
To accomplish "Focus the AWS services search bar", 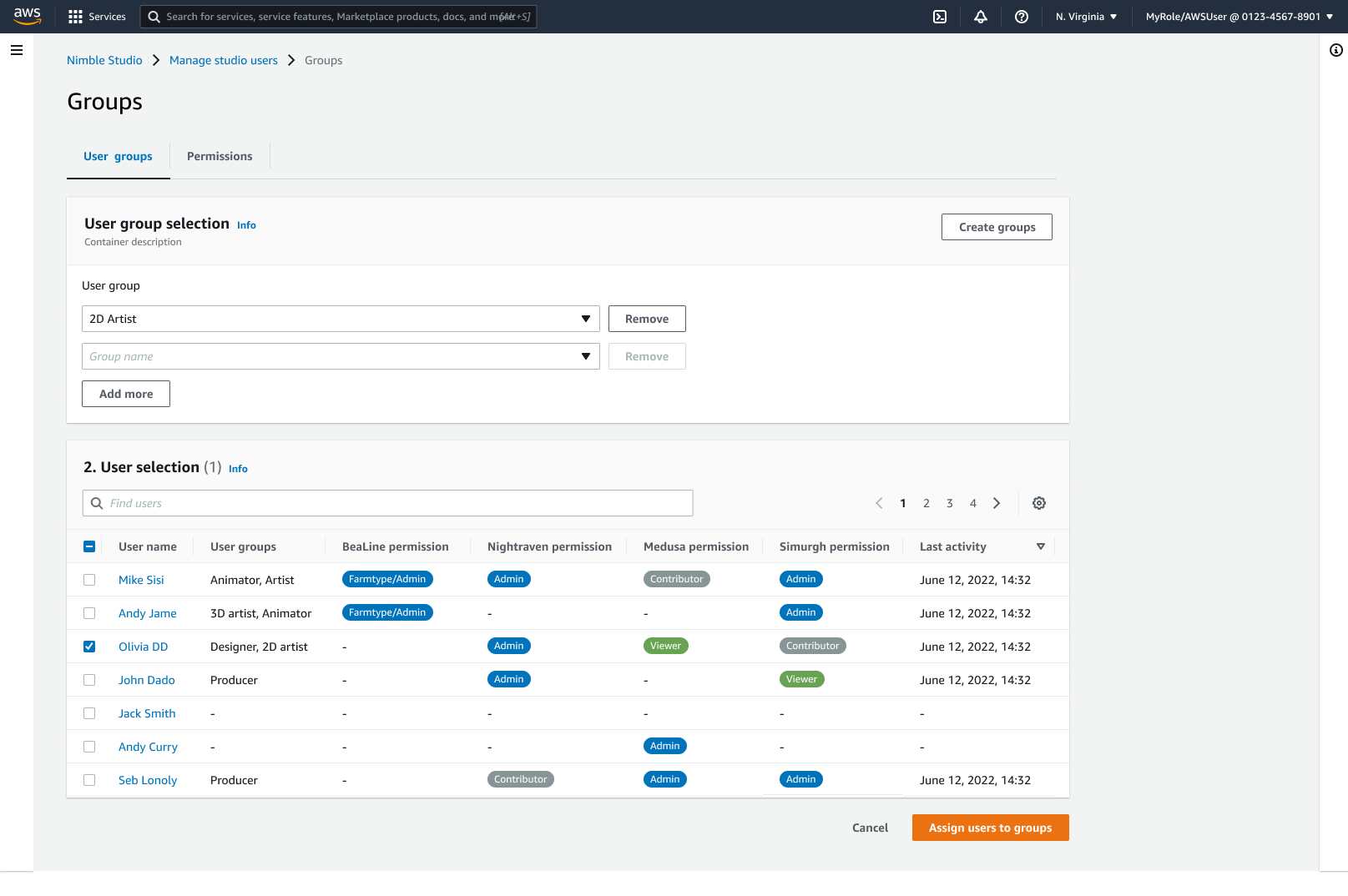I will [338, 17].
